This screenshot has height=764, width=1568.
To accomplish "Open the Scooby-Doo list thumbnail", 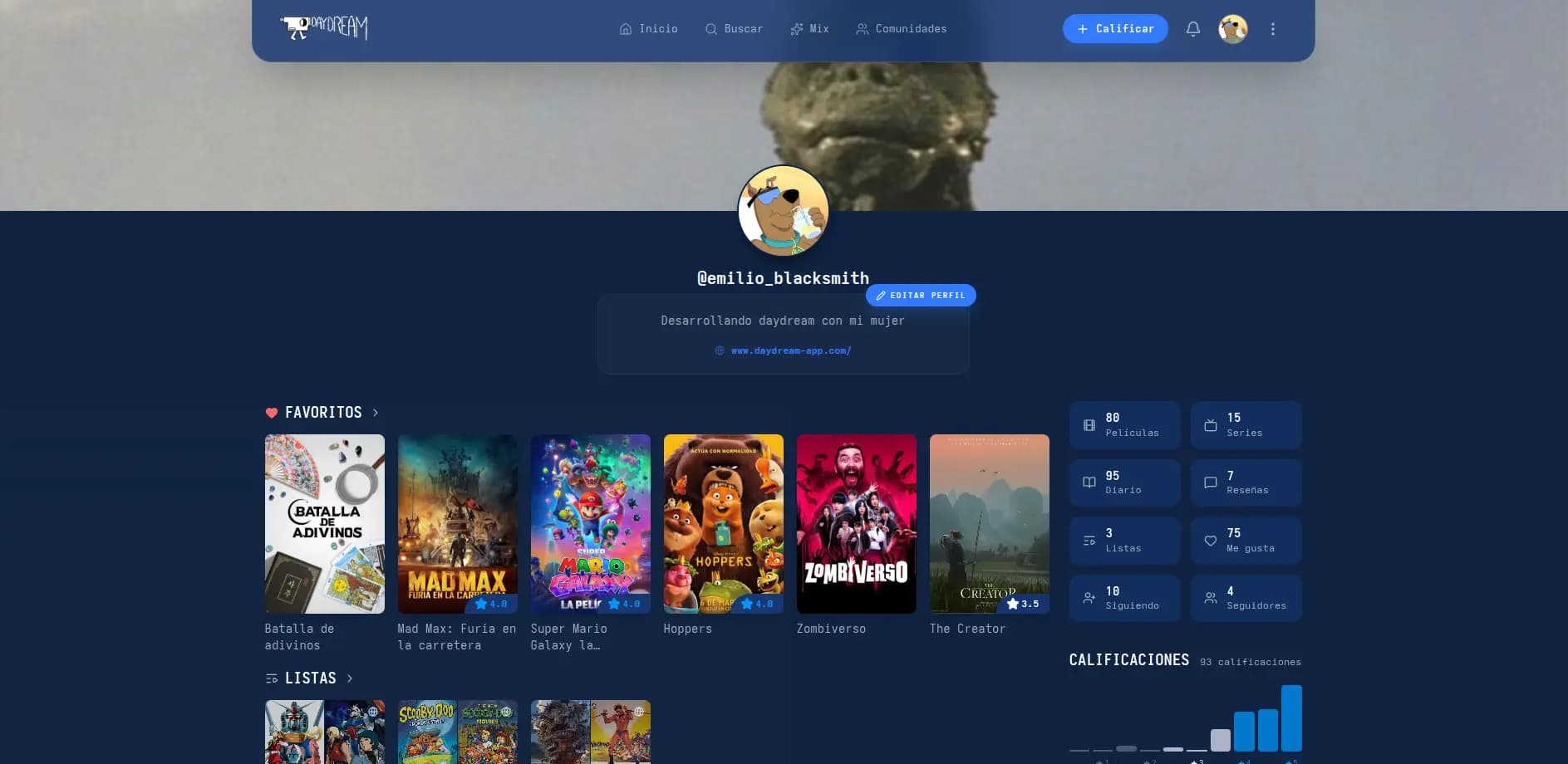I will click(458, 732).
